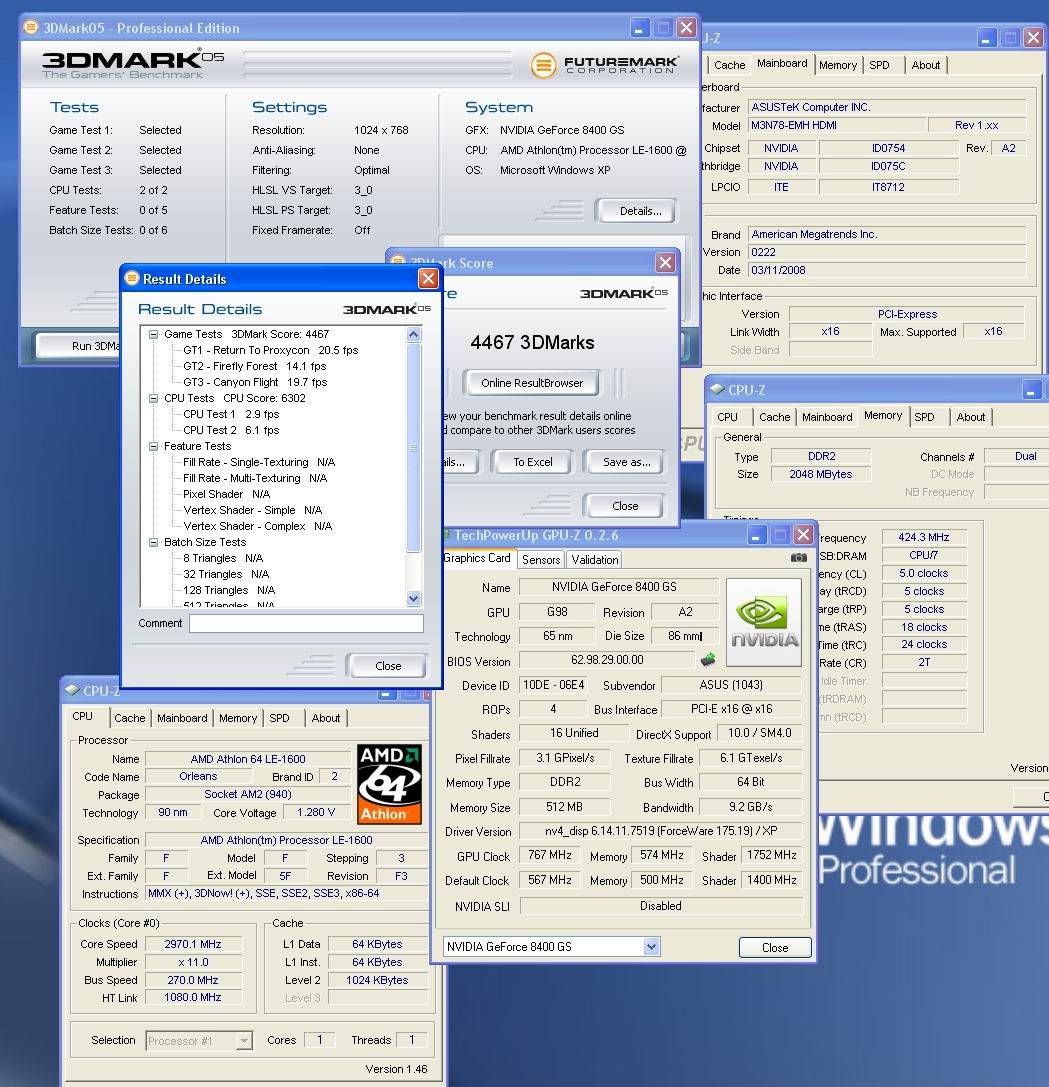1049x1087 pixels.
Task: Click the Futuremark logo in the 3DMark05 window
Action: tap(605, 65)
